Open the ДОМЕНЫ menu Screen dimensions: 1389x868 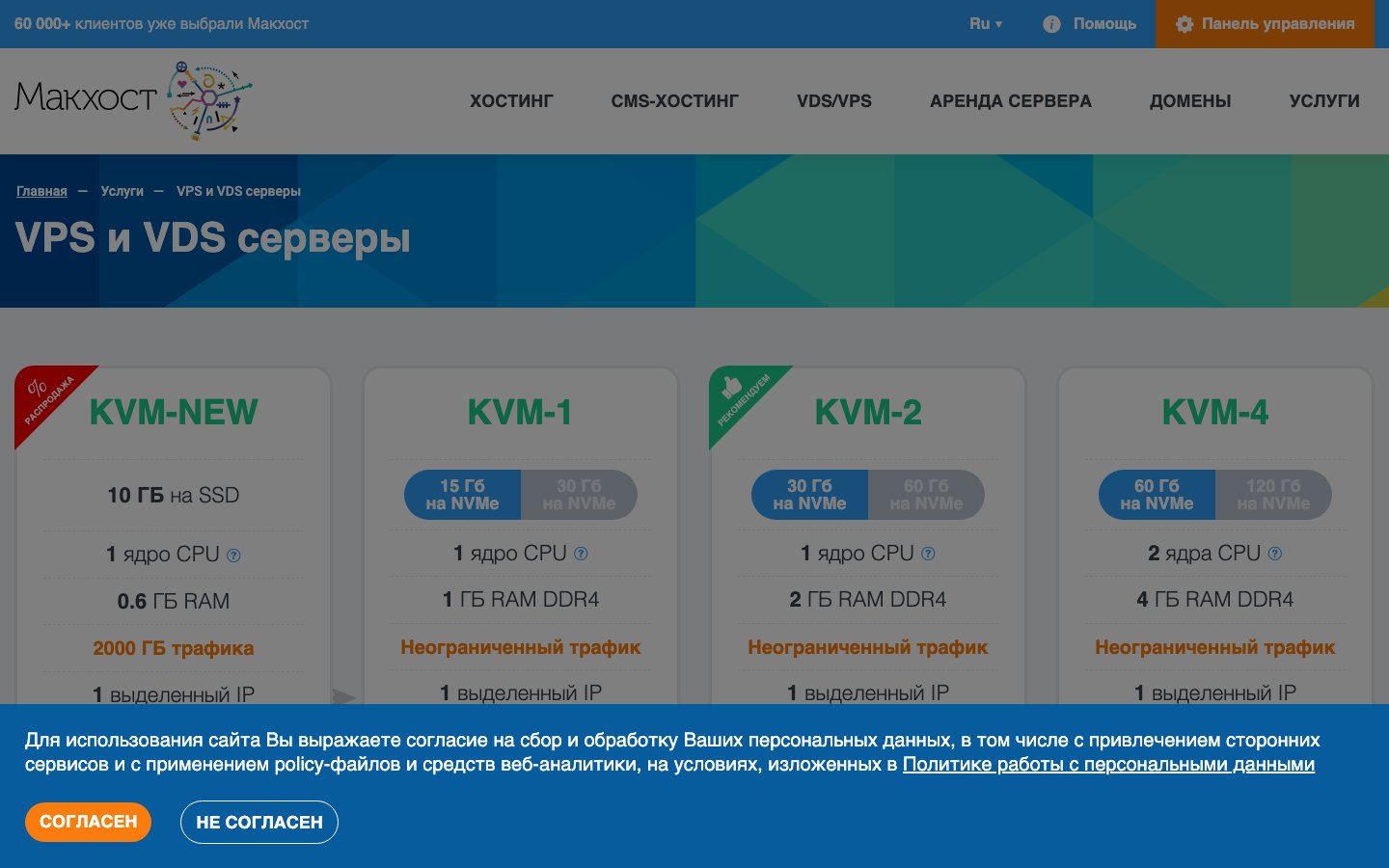click(1190, 101)
